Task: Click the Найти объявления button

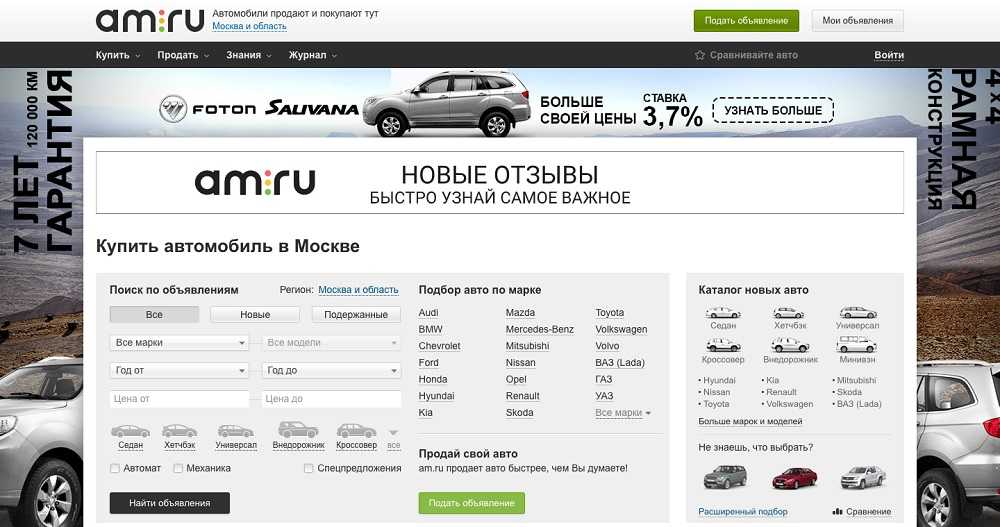Action: [169, 503]
